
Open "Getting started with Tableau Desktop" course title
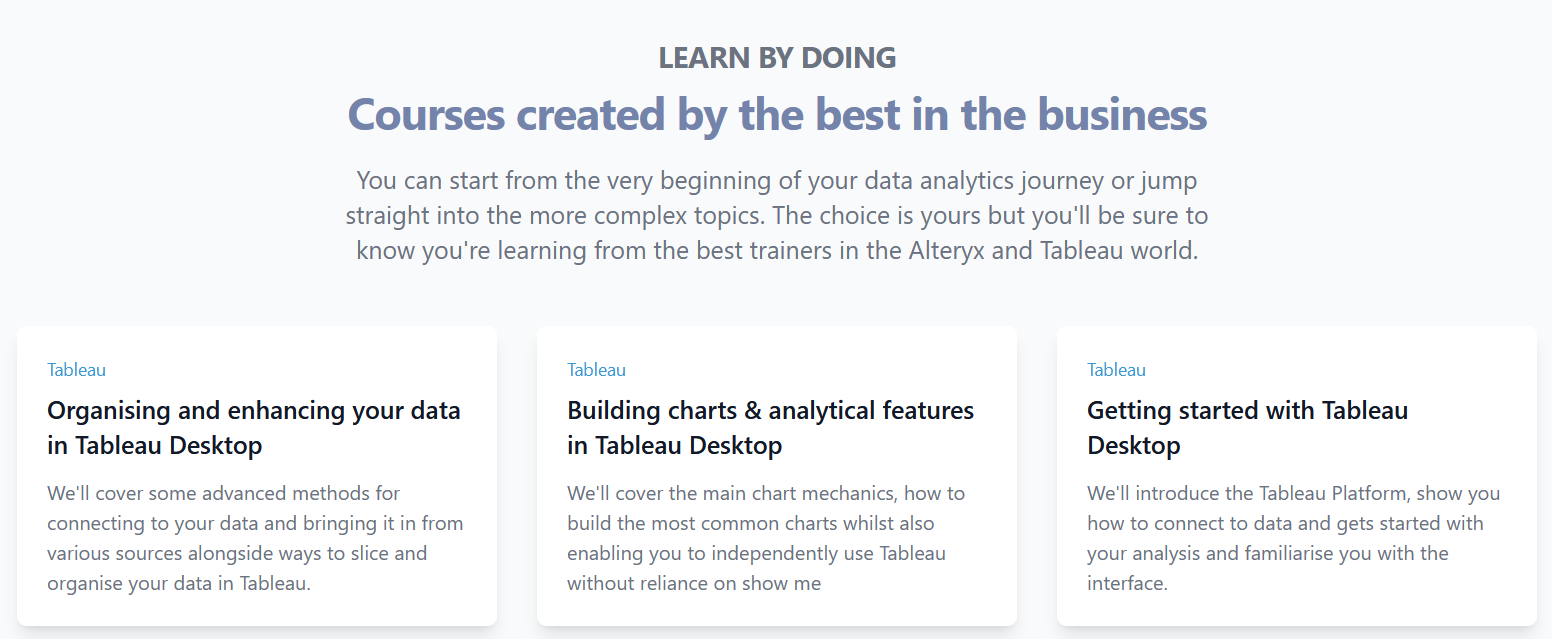1247,427
